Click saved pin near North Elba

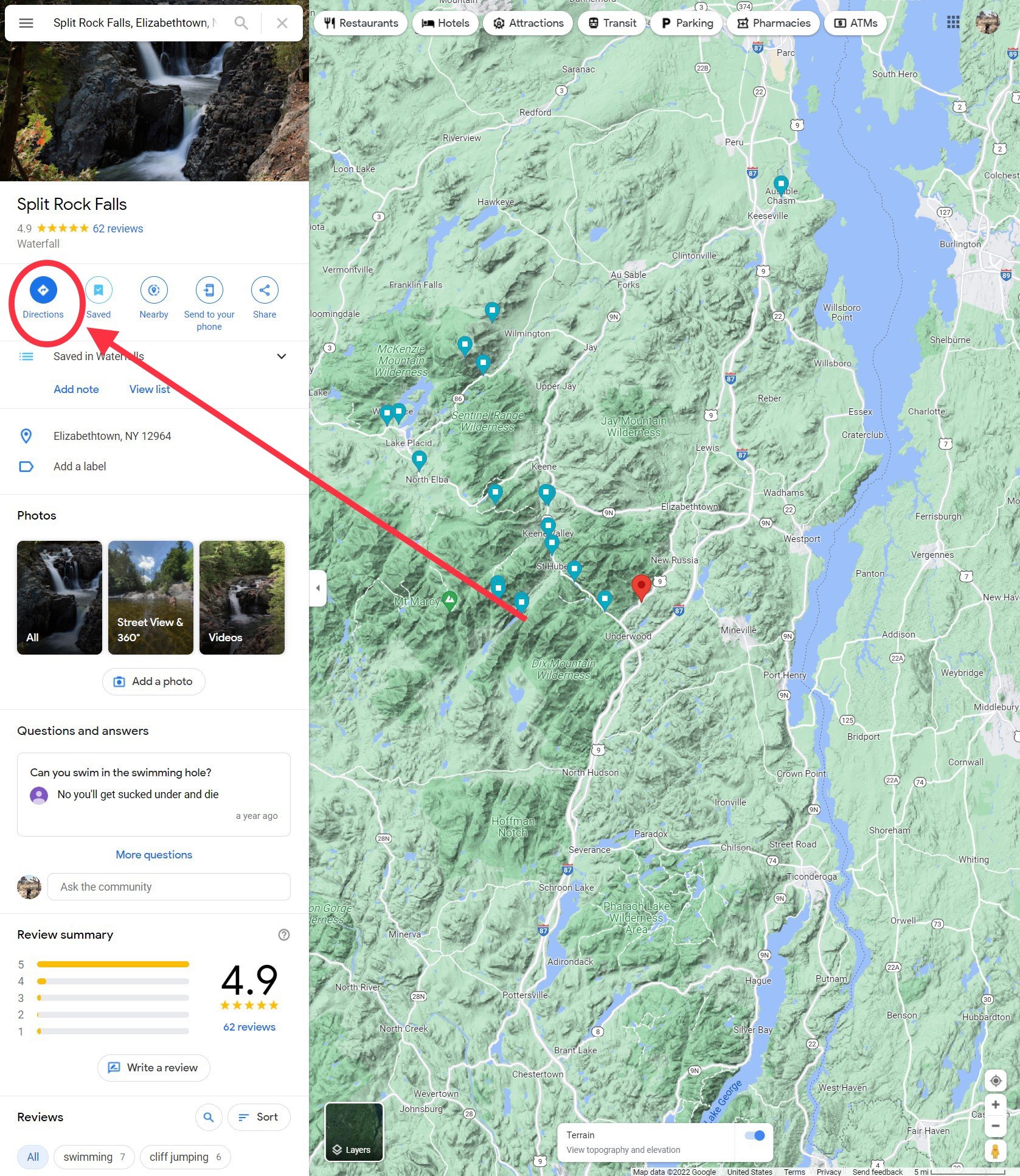pyautogui.click(x=419, y=460)
